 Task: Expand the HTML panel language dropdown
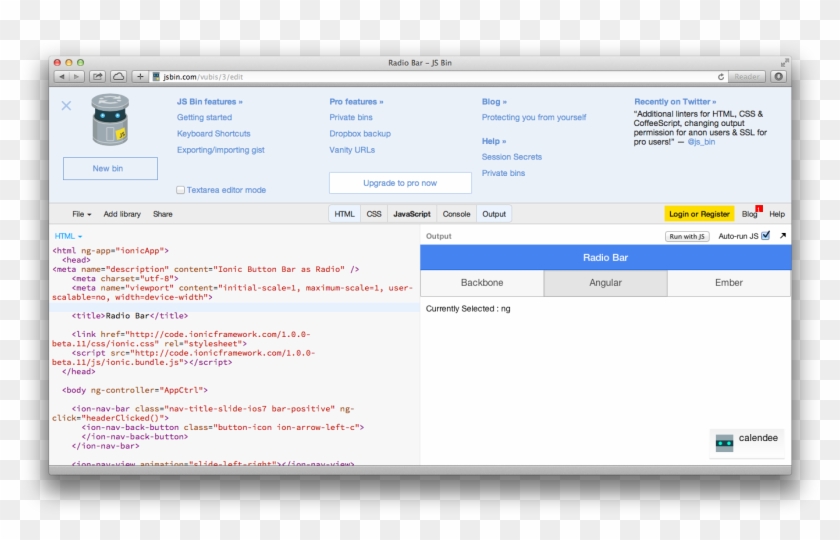68,236
